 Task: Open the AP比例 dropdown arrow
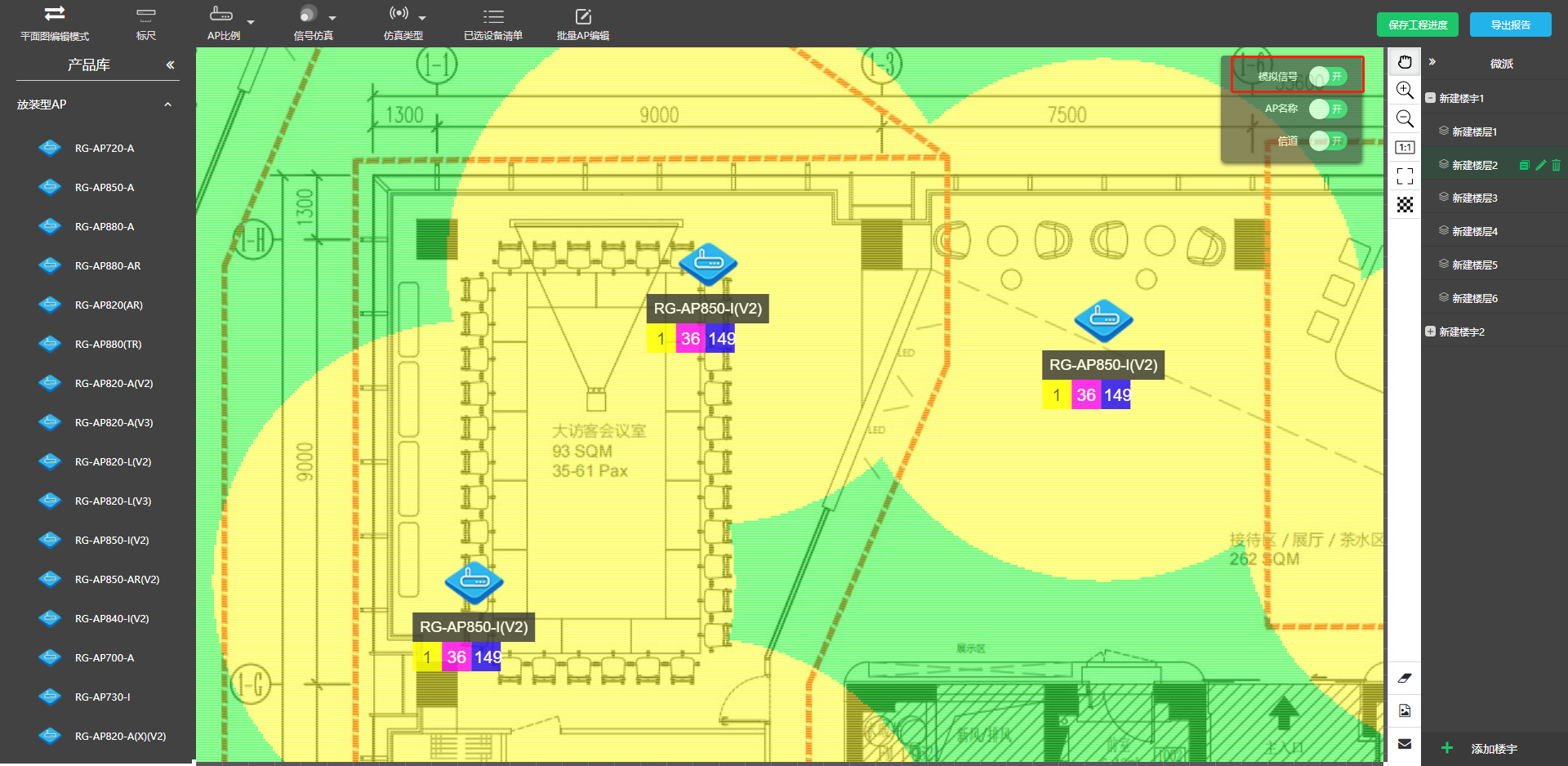coord(251,22)
